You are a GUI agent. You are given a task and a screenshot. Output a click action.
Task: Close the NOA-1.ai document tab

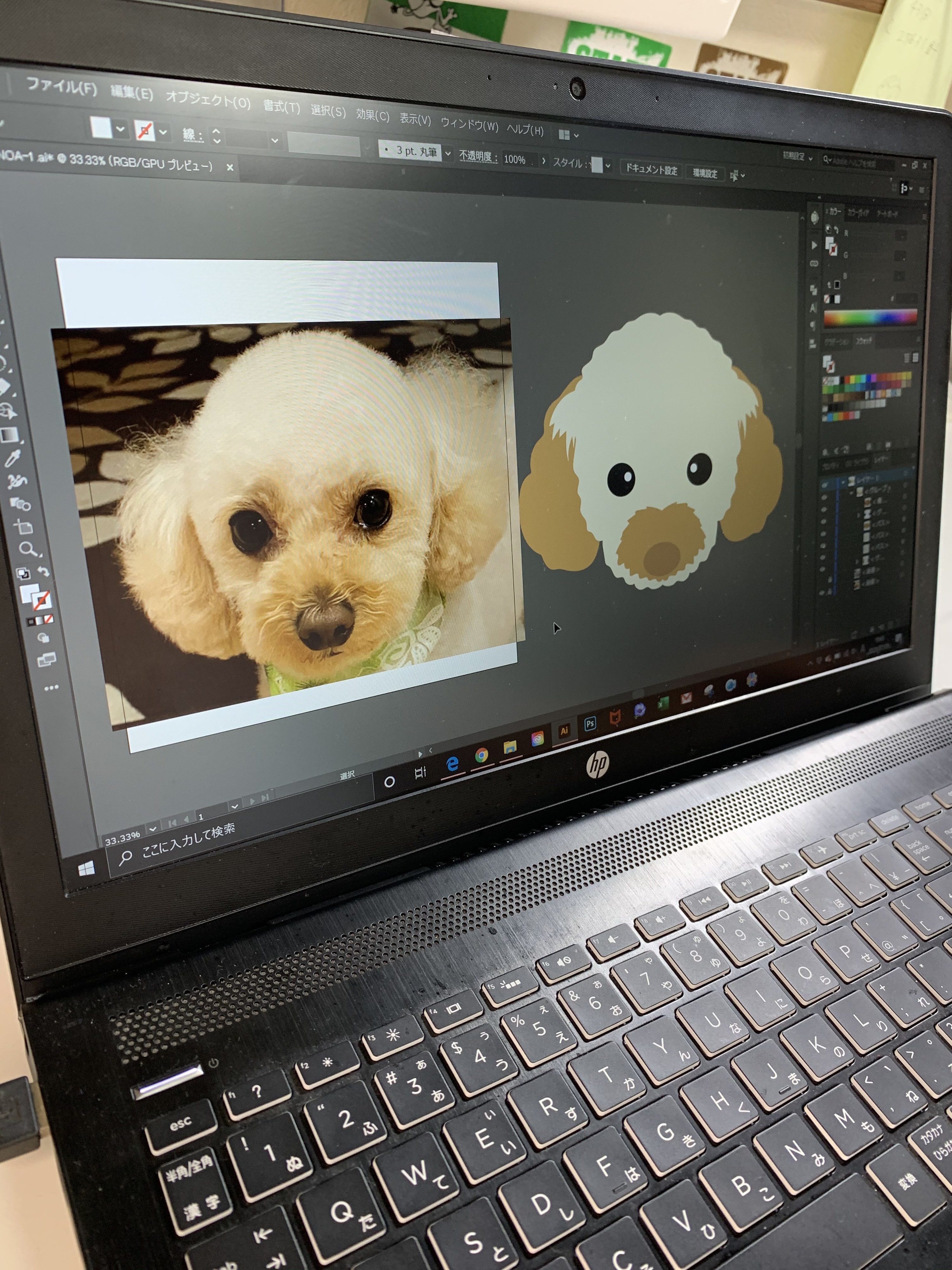tap(229, 168)
